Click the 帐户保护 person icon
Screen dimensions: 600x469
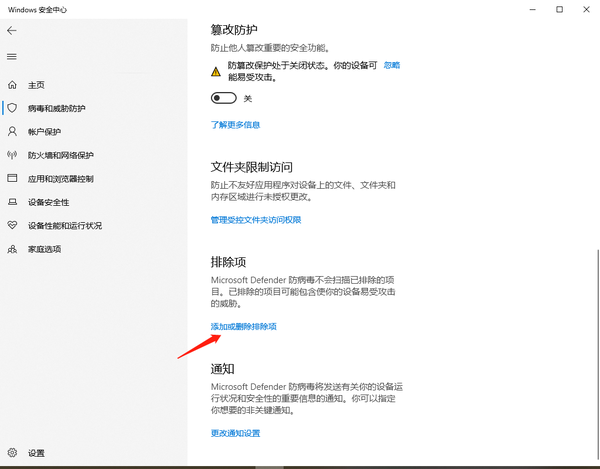[x=13, y=131]
